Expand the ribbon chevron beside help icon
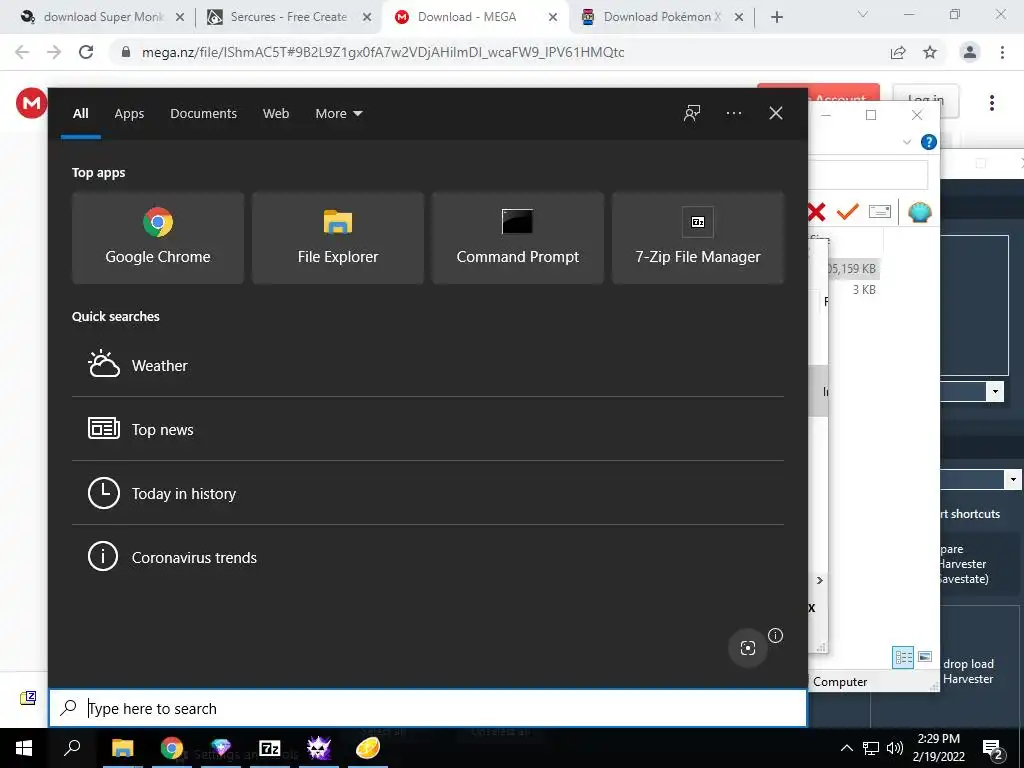The width and height of the screenshot is (1024, 768). click(906, 142)
